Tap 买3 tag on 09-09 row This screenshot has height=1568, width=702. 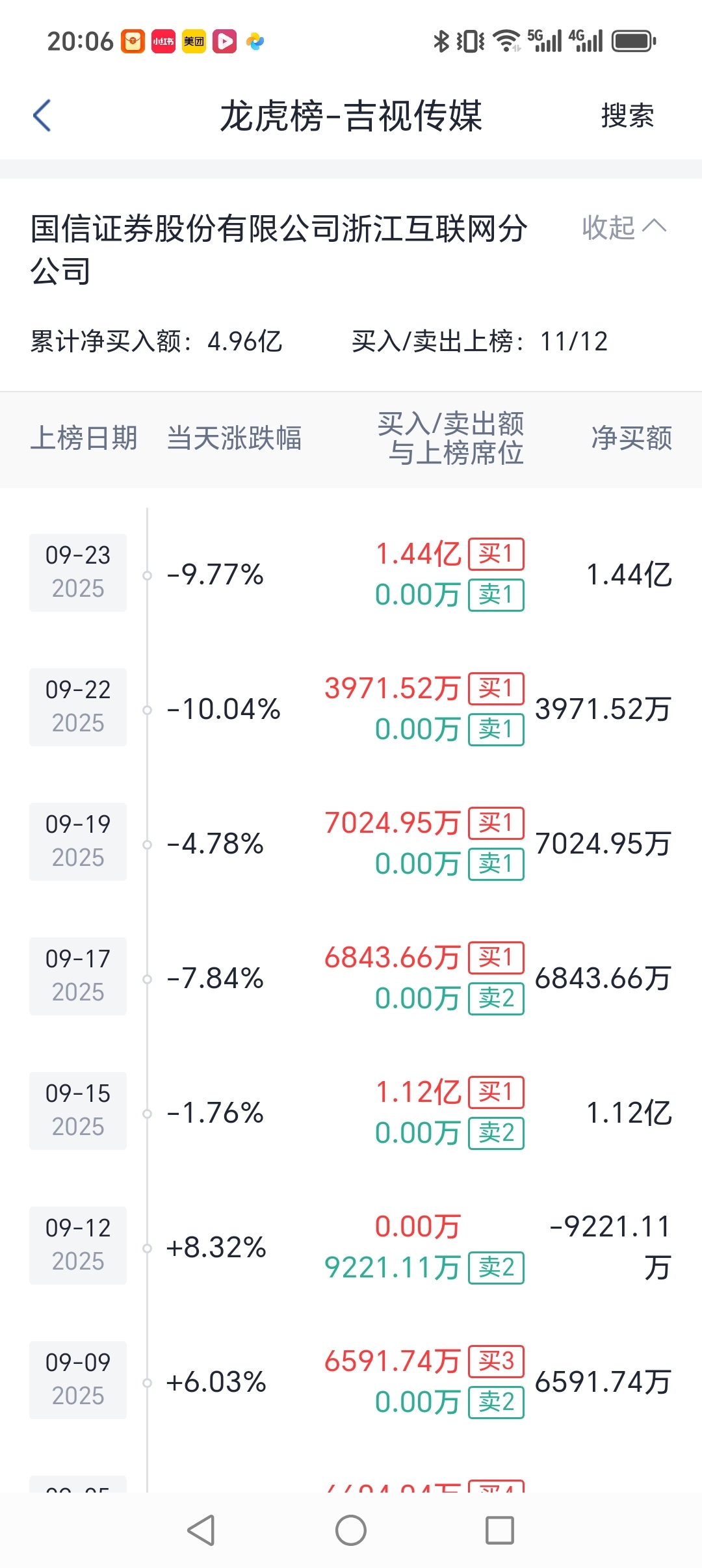click(x=497, y=1361)
